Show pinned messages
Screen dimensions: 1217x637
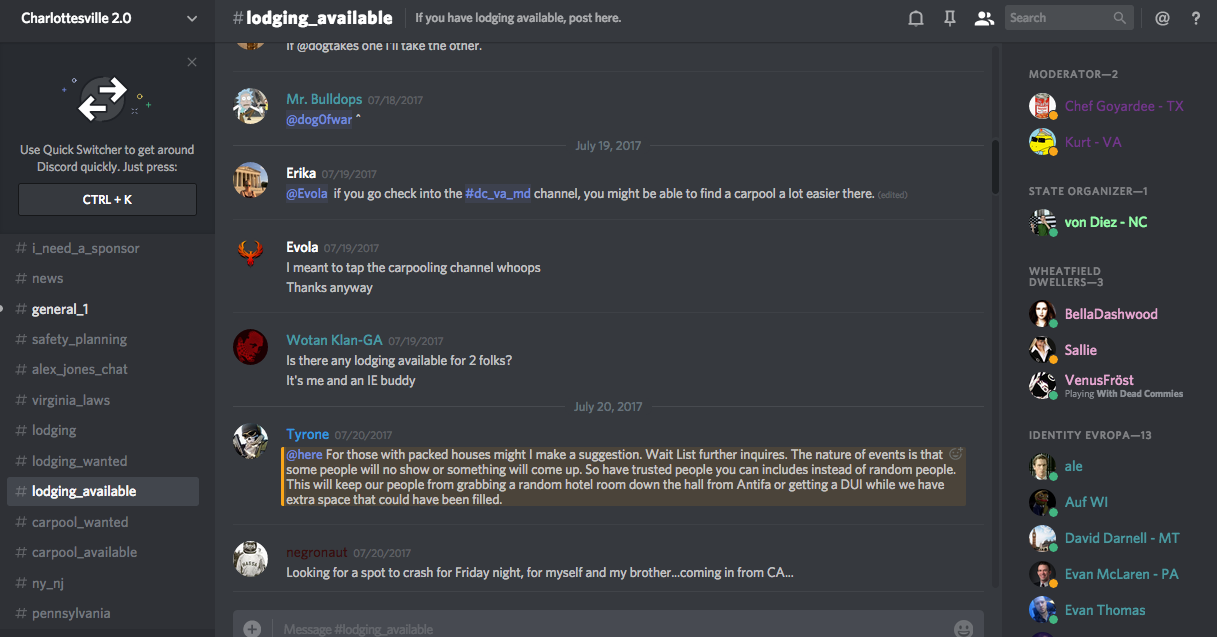tap(950, 18)
